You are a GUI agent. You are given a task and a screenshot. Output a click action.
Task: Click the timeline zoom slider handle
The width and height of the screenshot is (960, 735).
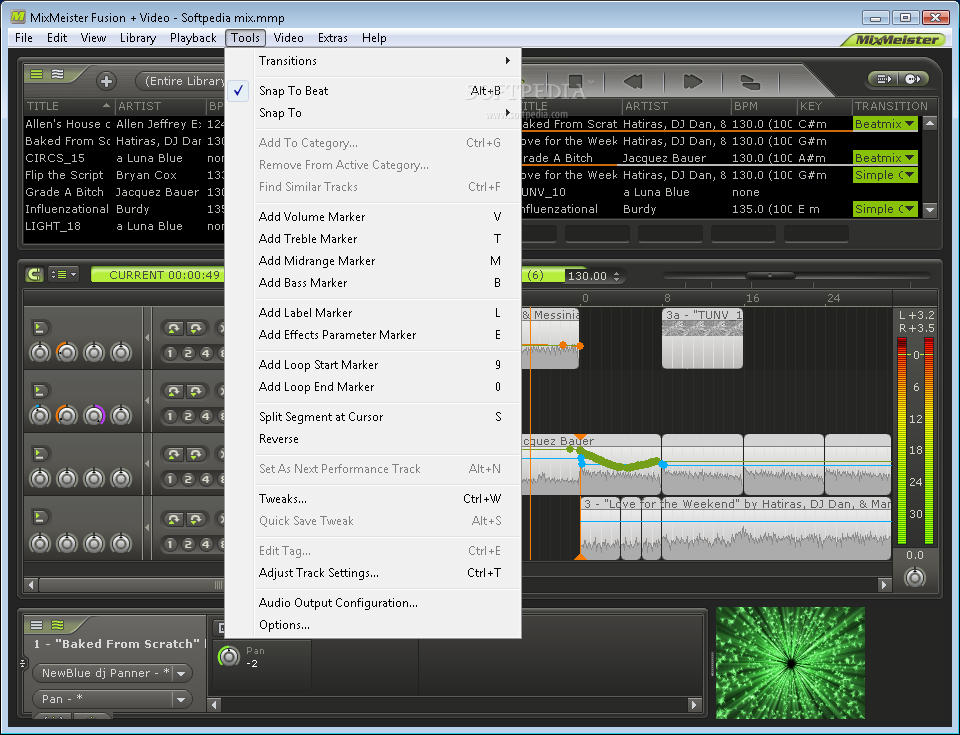(x=770, y=276)
